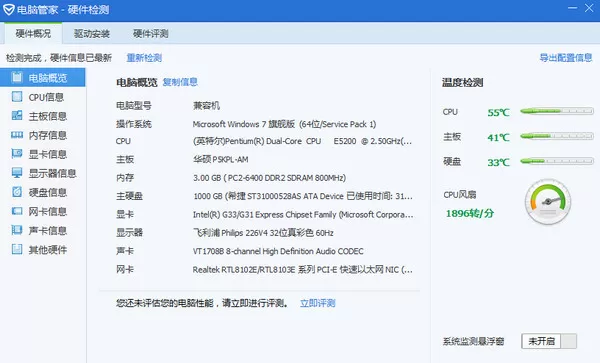Click the 飞利浦 Philips 226V4 monitor value
This screenshot has width=600, height=363.
tap(263, 233)
